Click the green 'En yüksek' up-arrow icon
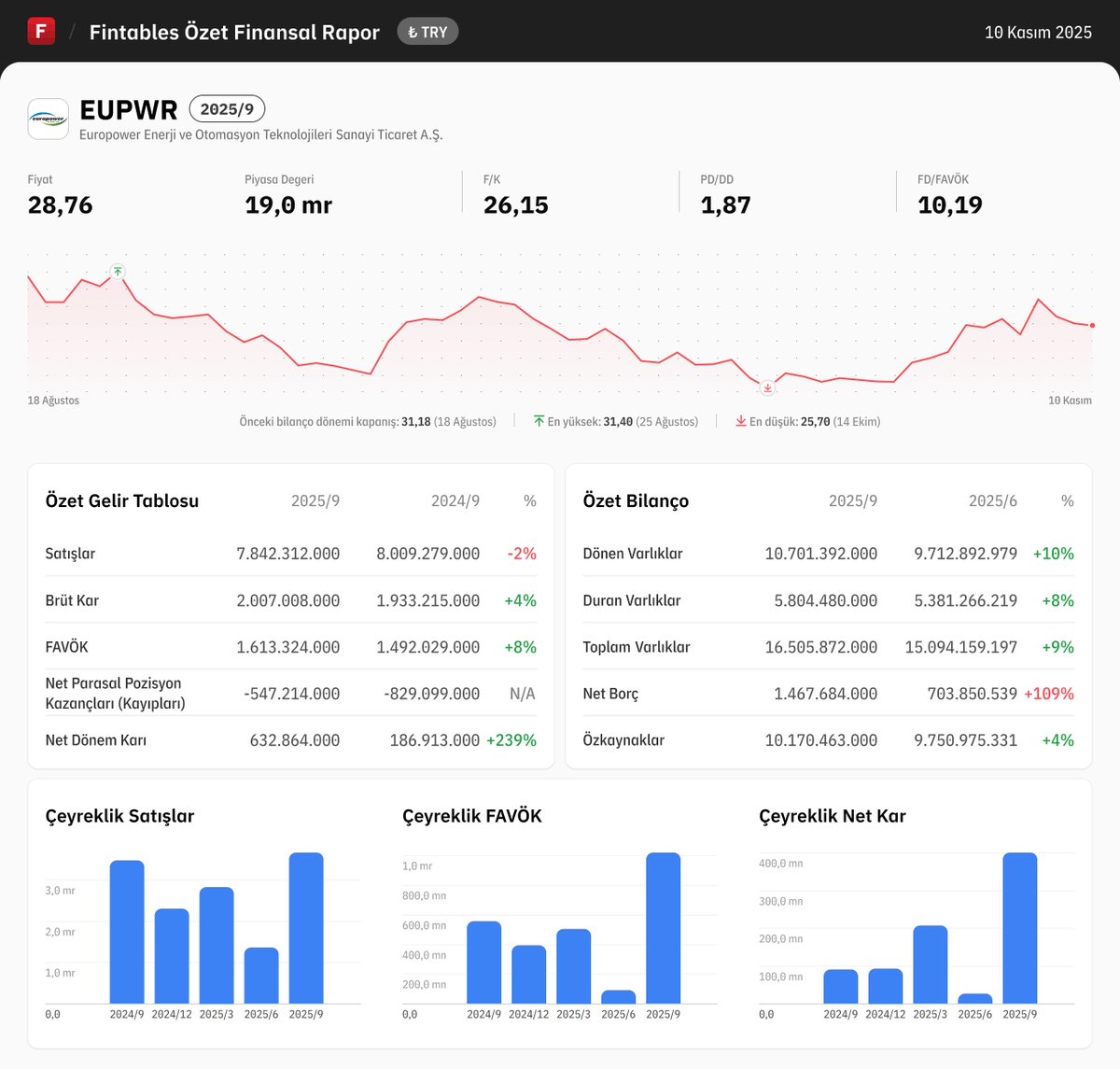The height and width of the screenshot is (1069, 1120). pyautogui.click(x=539, y=421)
